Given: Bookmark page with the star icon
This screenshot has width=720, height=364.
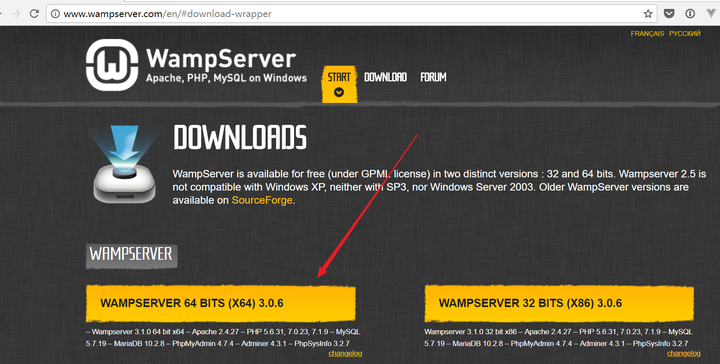Looking at the screenshot, I should tap(648, 14).
